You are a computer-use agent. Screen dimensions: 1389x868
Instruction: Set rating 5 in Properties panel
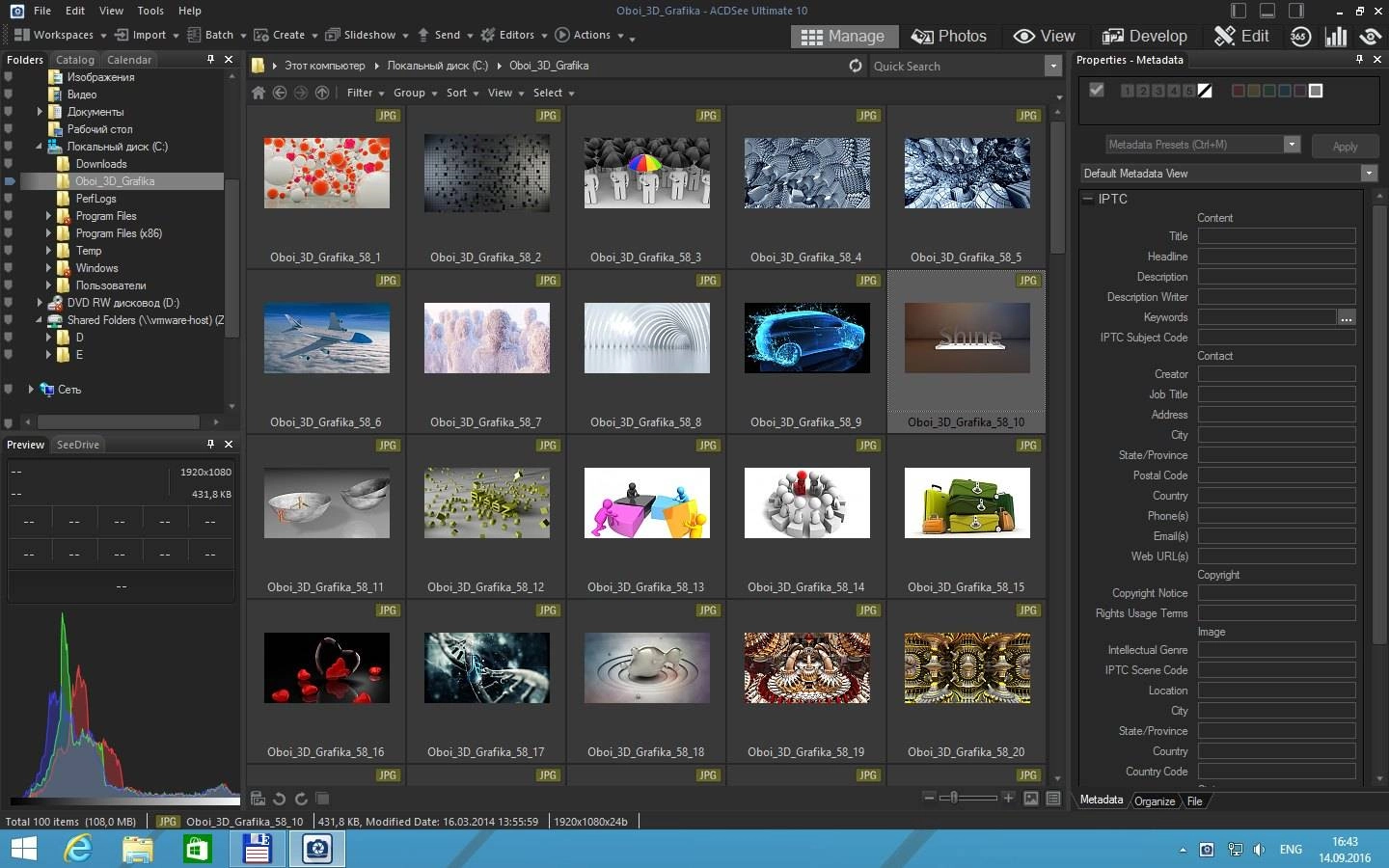(x=1188, y=91)
